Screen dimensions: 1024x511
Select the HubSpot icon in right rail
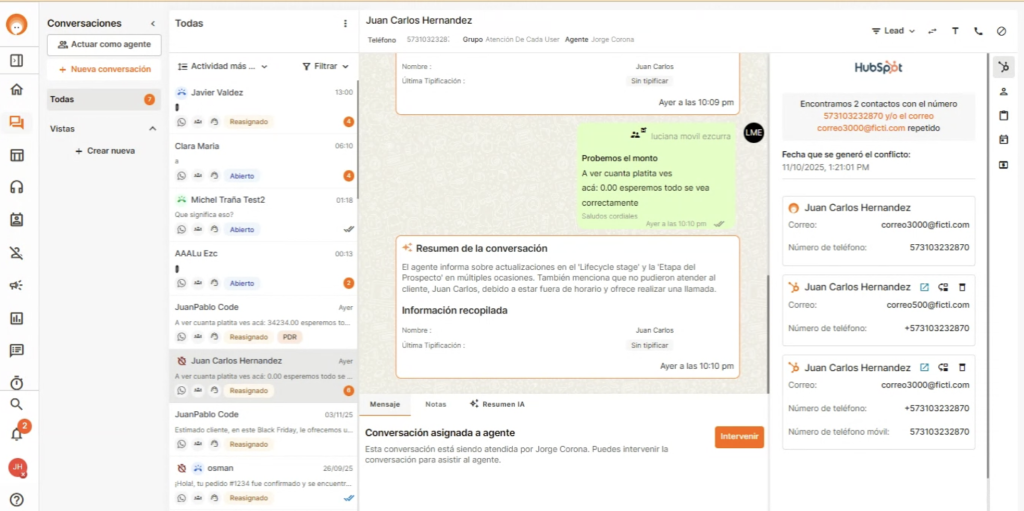pos(1004,67)
